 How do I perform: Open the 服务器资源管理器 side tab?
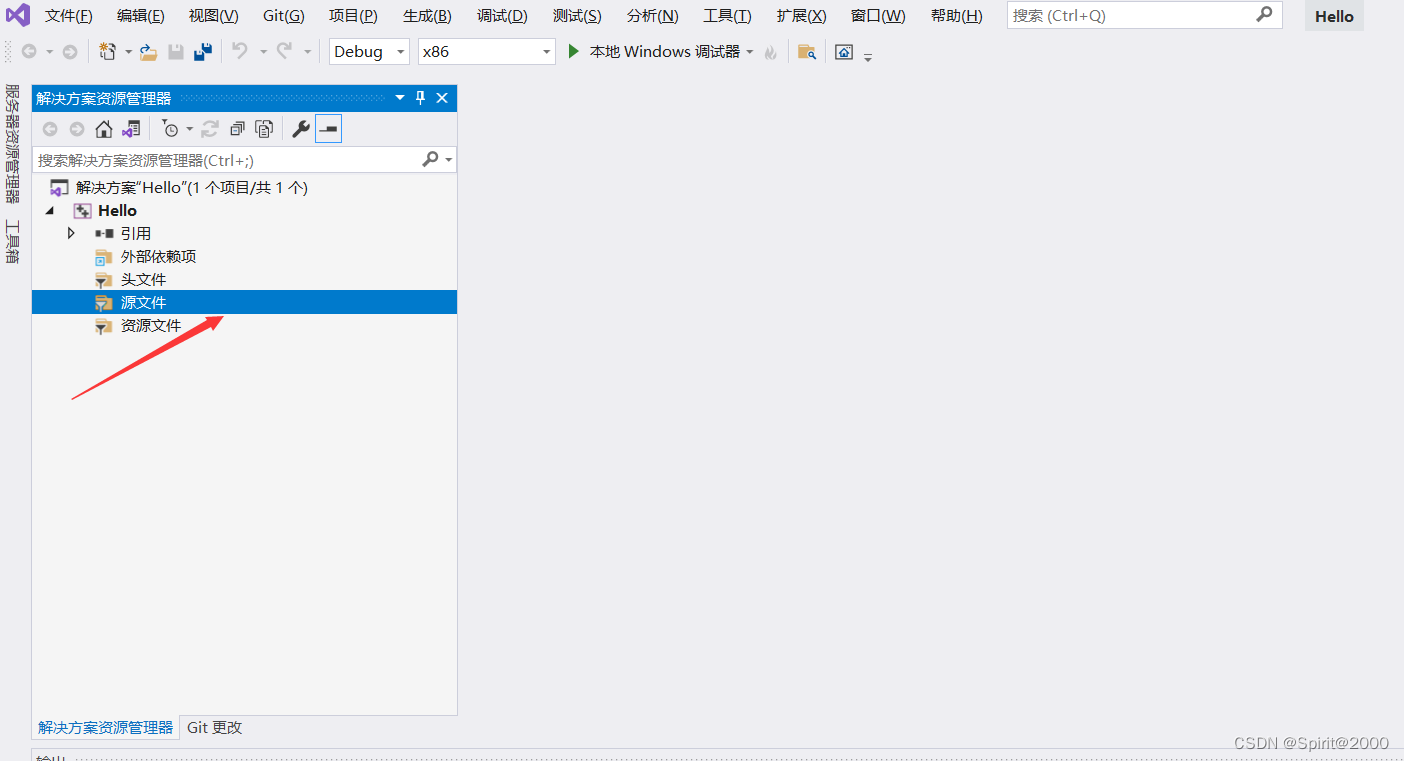pos(13,144)
